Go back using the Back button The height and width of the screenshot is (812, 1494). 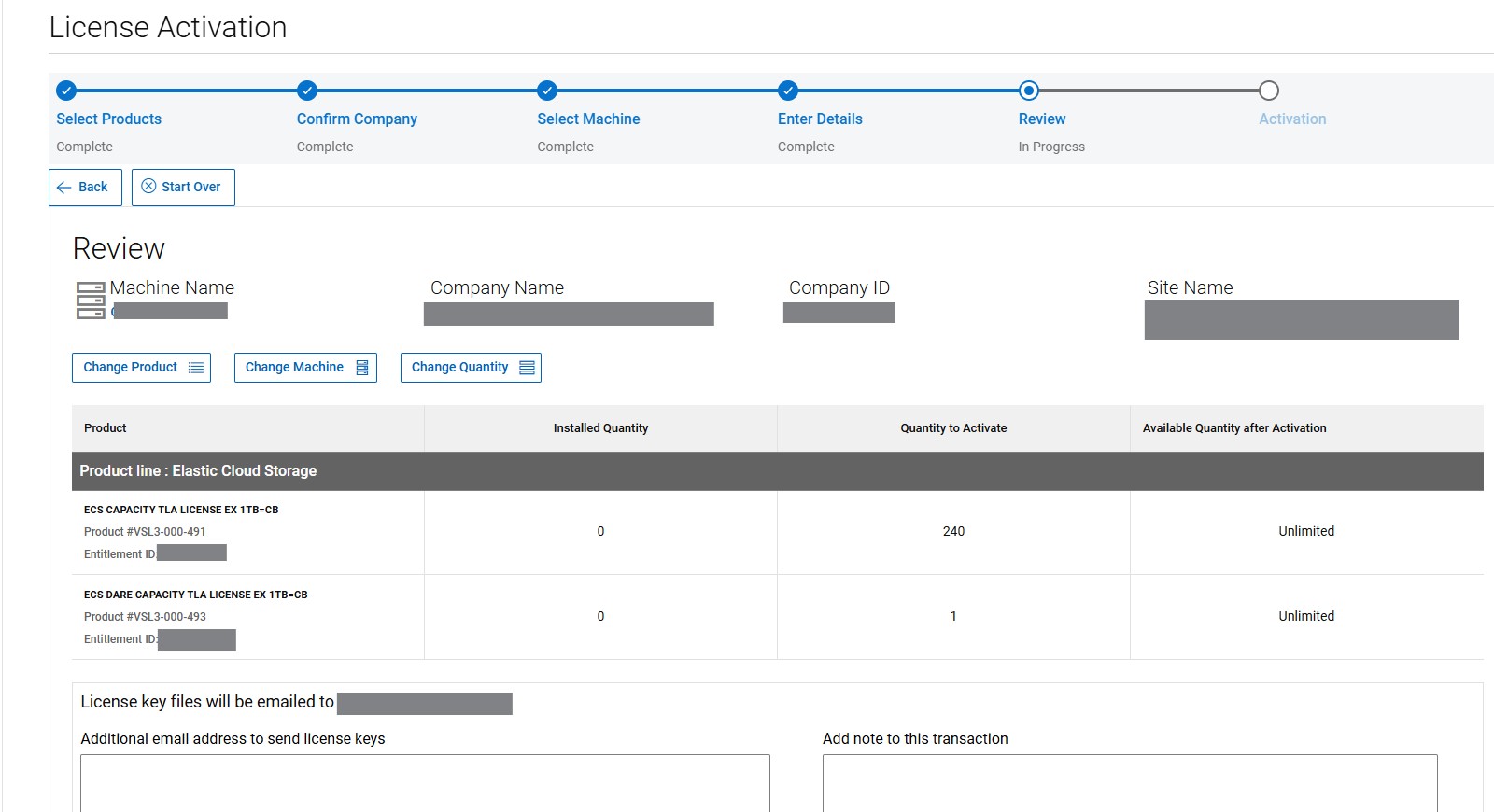(x=85, y=187)
